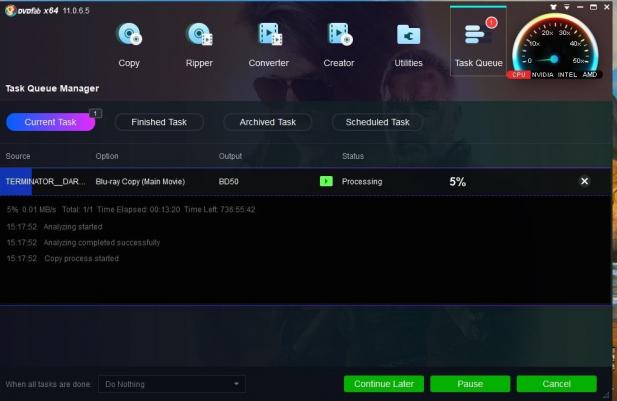This screenshot has width=617, height=401.
Task: Select the TERMINATOR__DAR source entry
Action: click(x=45, y=181)
